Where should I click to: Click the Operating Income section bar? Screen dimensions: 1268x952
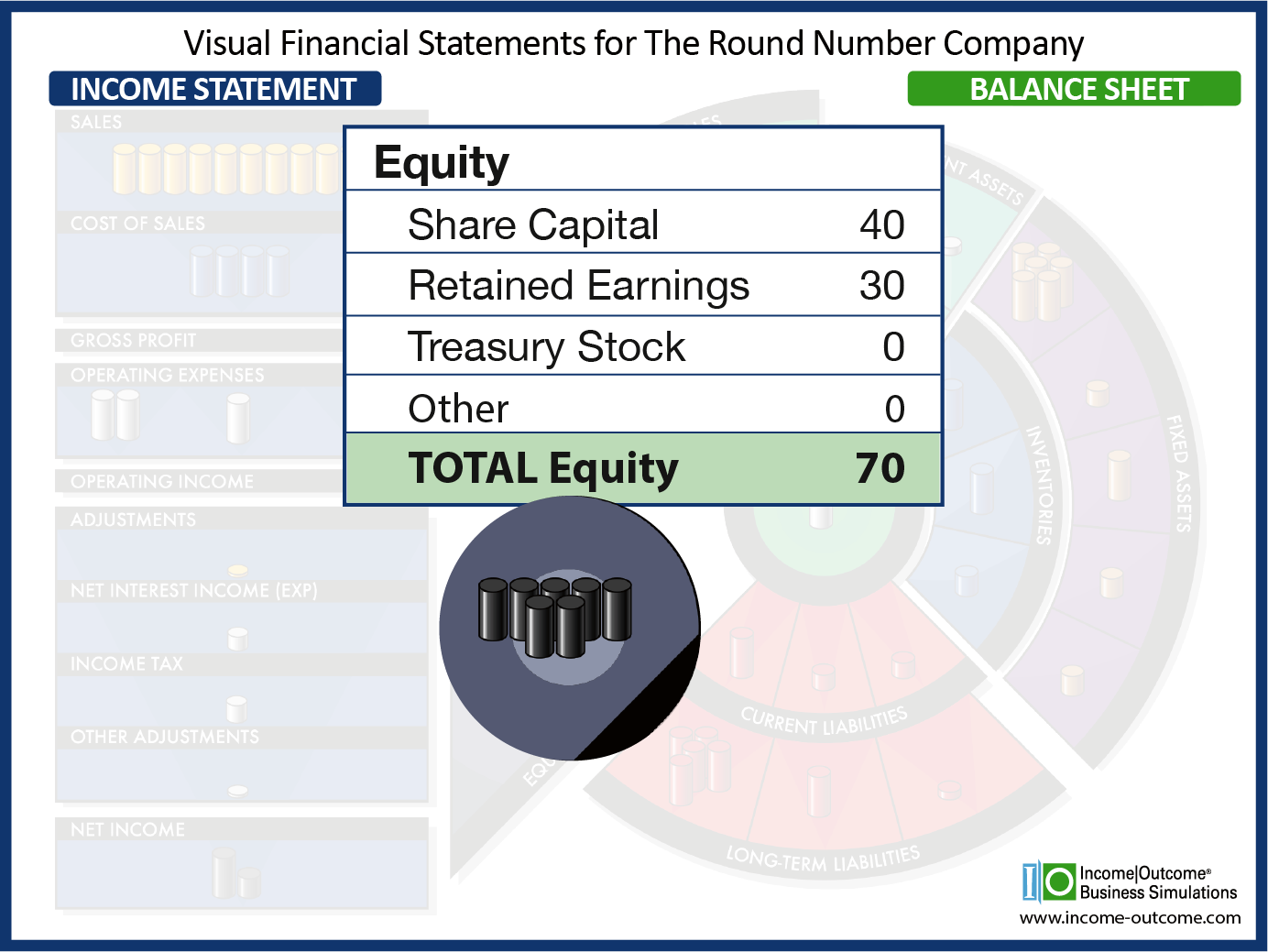click(197, 482)
